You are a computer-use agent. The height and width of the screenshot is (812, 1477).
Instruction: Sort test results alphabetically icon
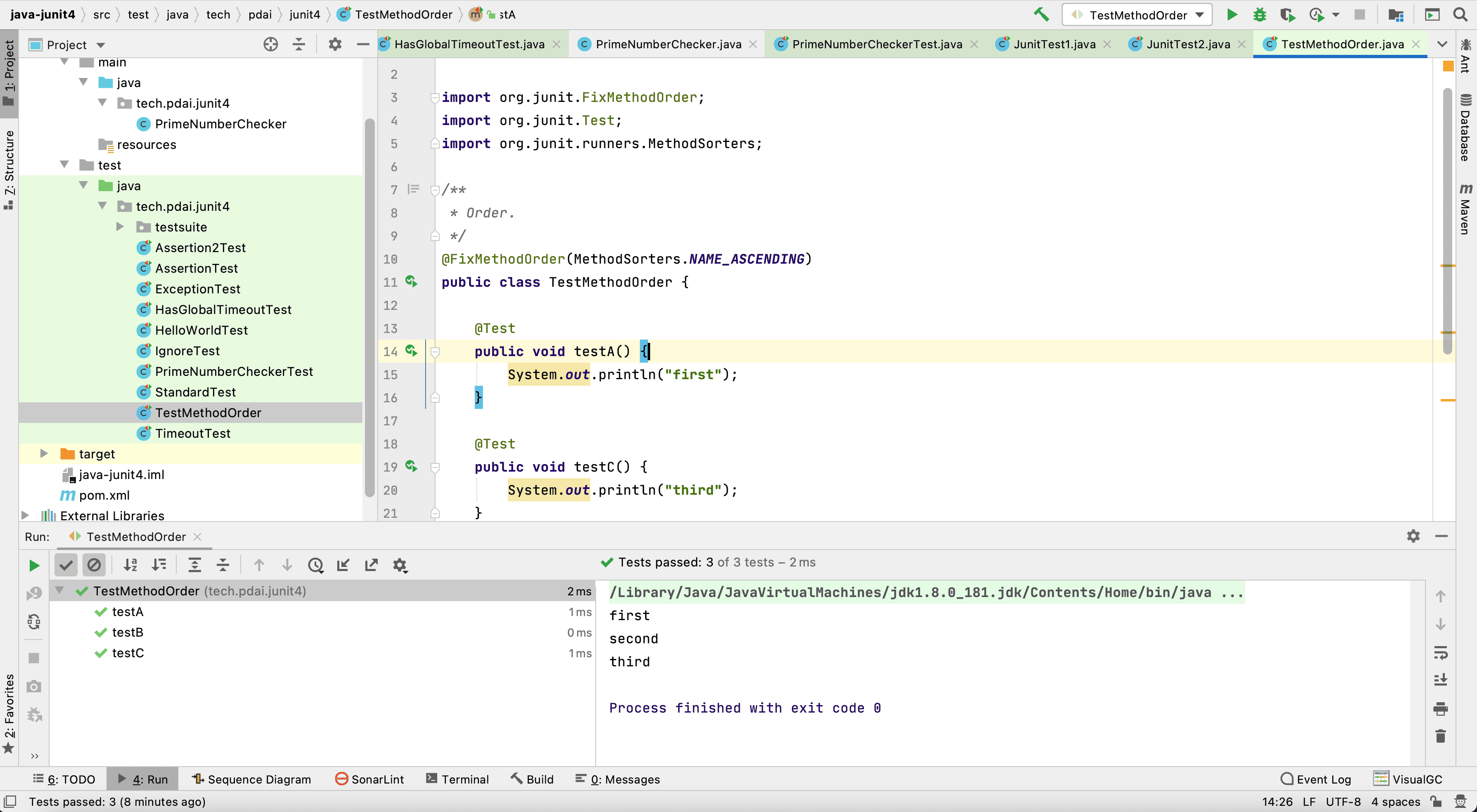click(131, 565)
